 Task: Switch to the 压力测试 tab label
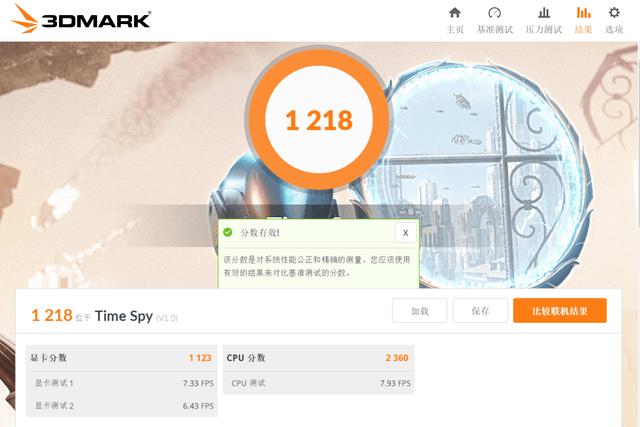[544, 29]
